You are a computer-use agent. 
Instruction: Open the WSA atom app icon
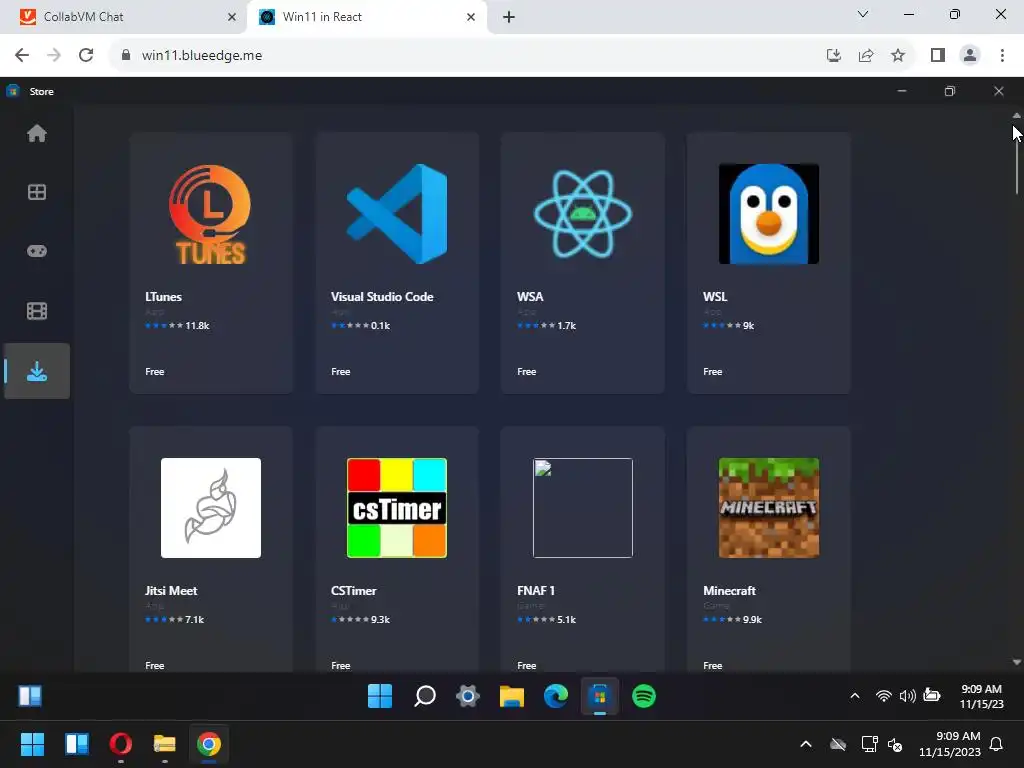(x=583, y=214)
